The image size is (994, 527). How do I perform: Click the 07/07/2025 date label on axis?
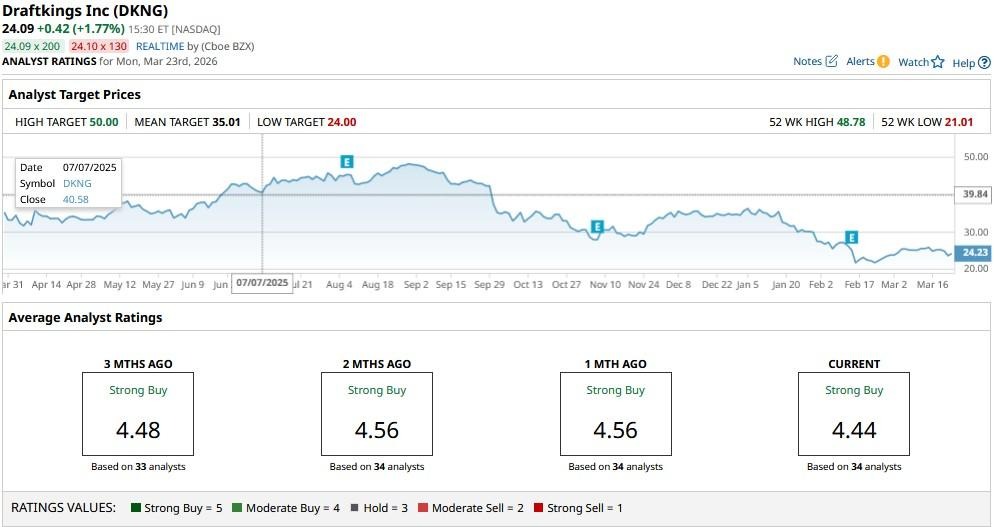click(262, 283)
